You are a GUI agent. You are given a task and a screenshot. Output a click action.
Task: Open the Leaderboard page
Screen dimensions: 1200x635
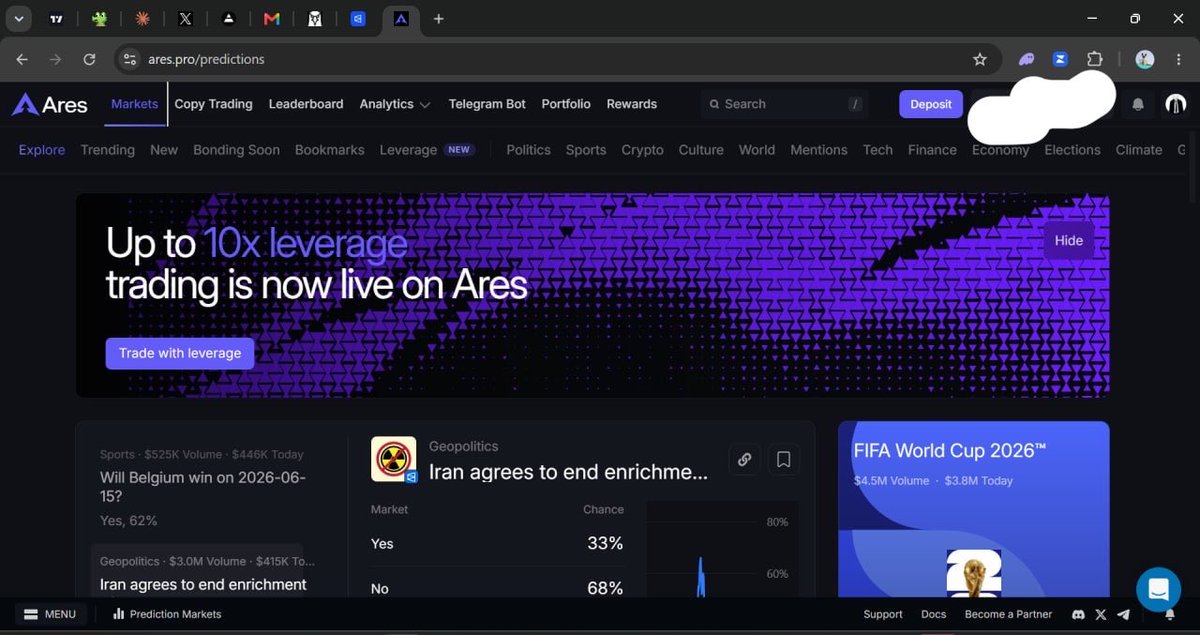(x=306, y=104)
